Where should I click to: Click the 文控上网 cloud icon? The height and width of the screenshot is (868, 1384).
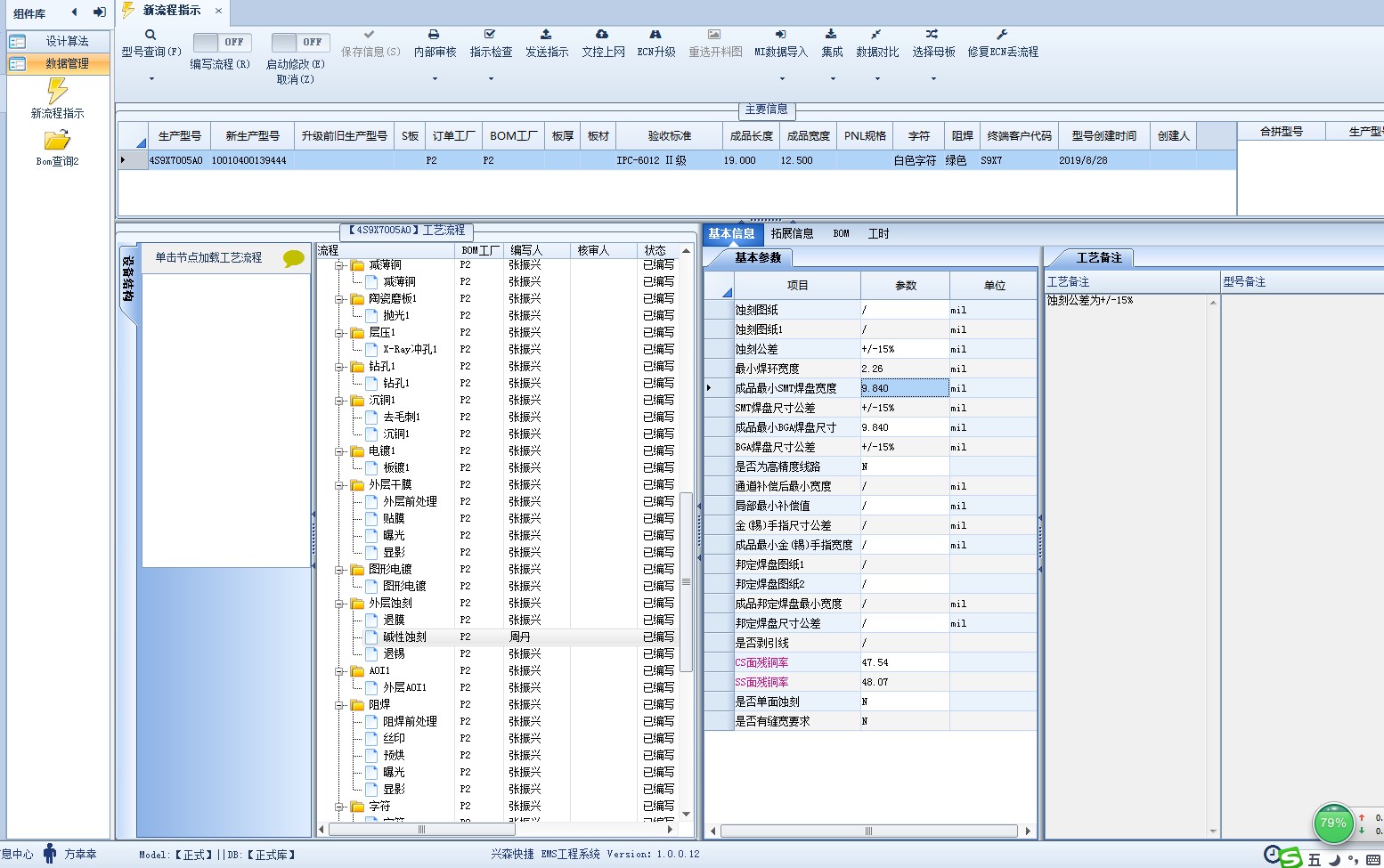[602, 34]
